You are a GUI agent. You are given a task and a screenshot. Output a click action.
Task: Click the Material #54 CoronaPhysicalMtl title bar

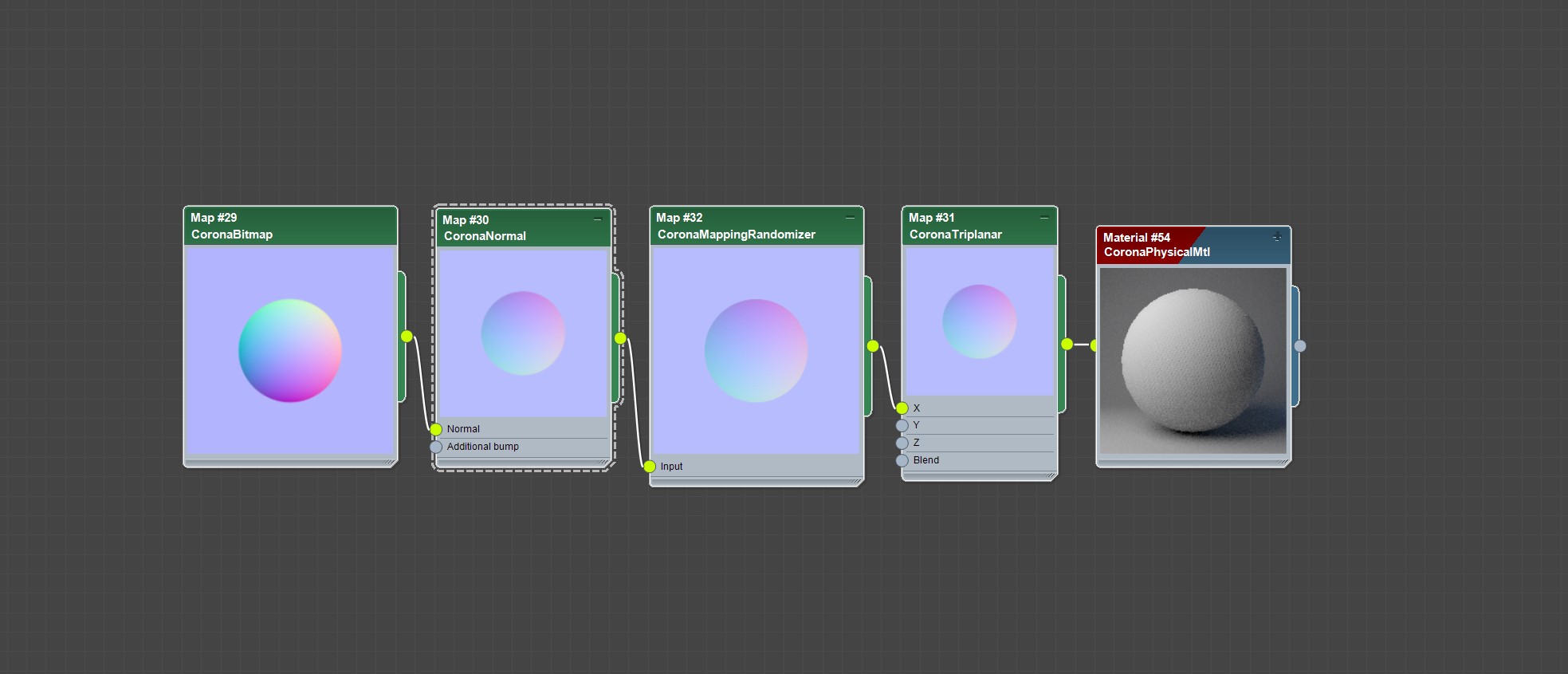pos(1193,245)
